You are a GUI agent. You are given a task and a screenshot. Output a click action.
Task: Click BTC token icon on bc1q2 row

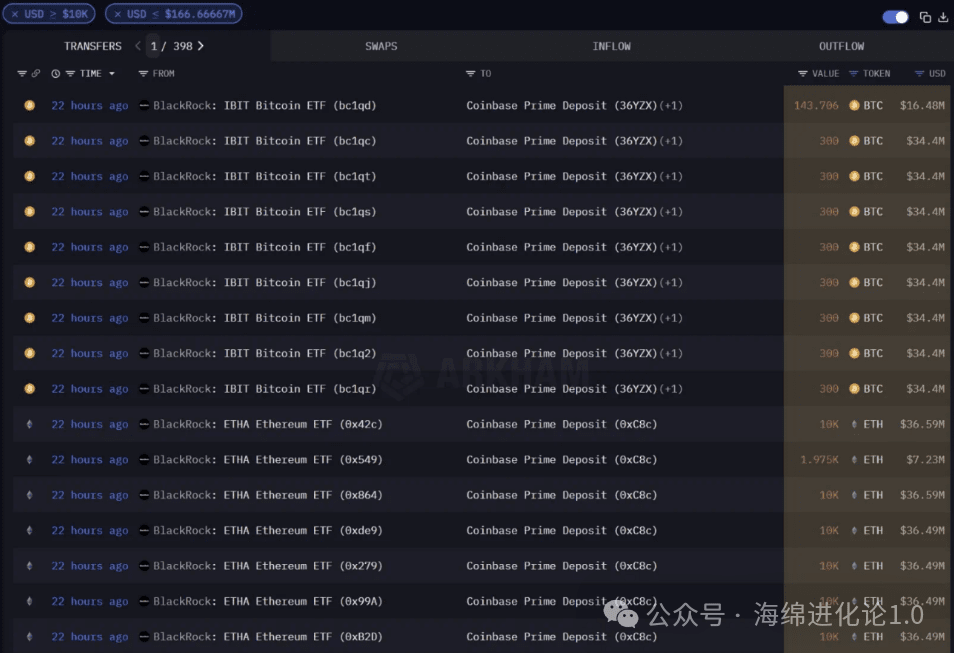pyautogui.click(x=854, y=353)
